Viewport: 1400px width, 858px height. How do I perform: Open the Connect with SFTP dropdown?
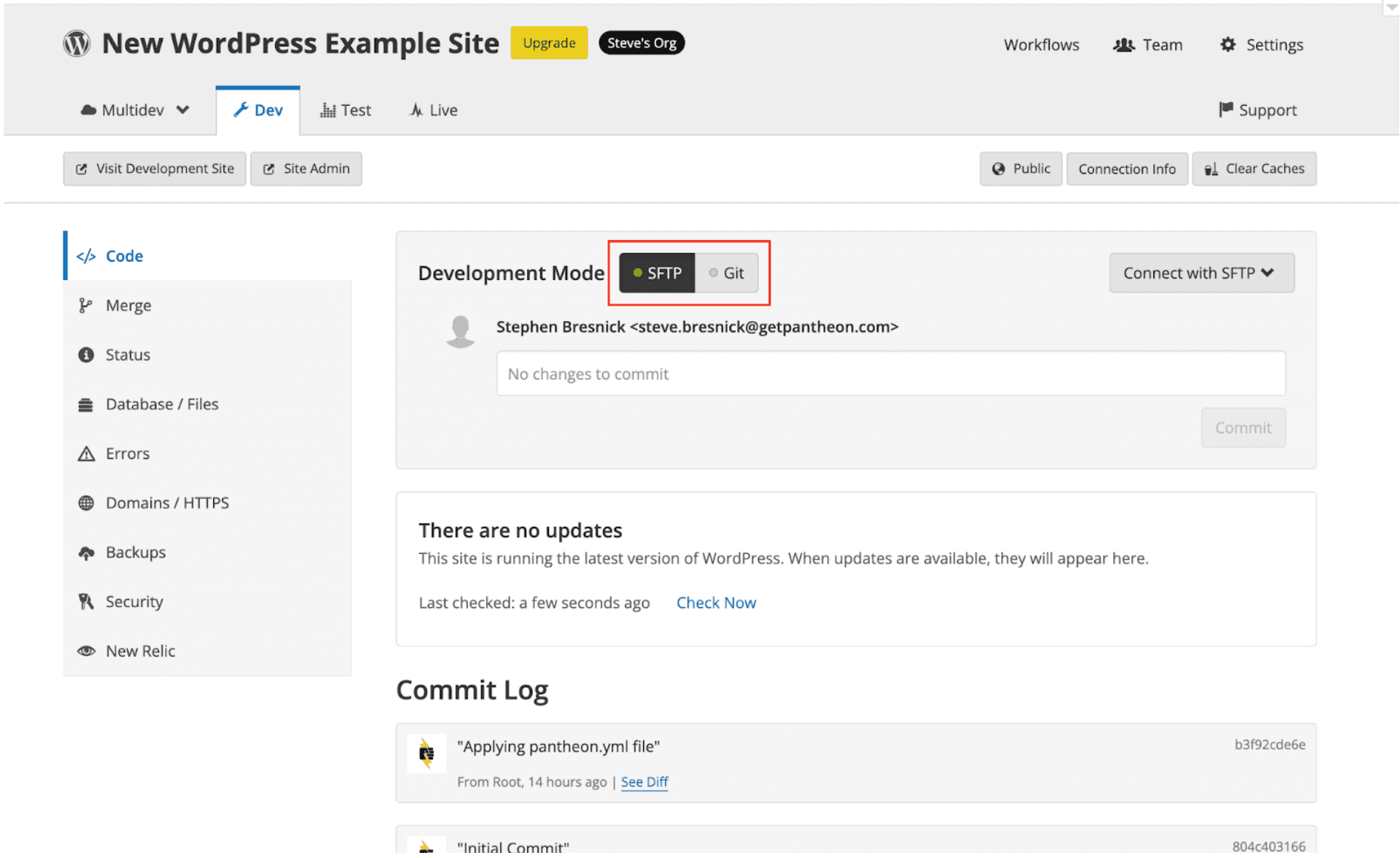[x=1201, y=273]
